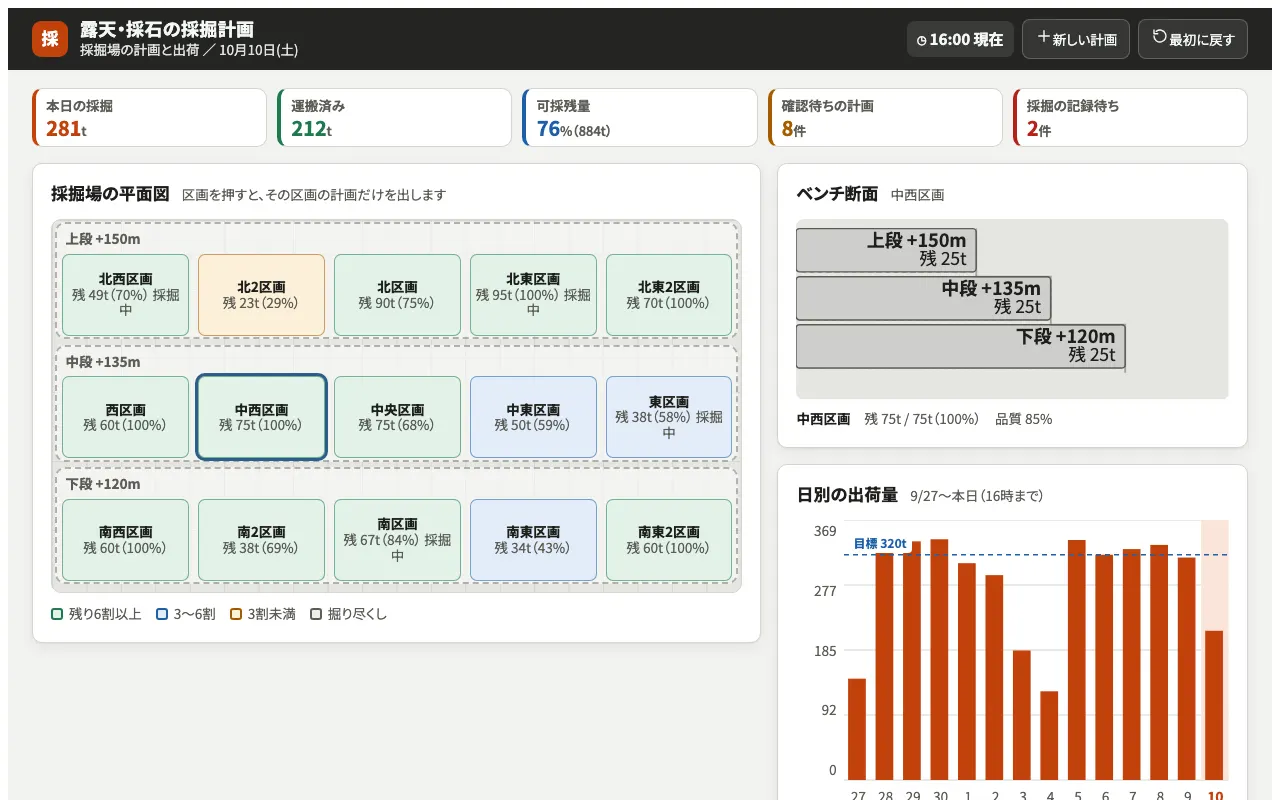Click the 採掘場の平面図 panel heading
This screenshot has height=800, width=1280.
coord(110,193)
